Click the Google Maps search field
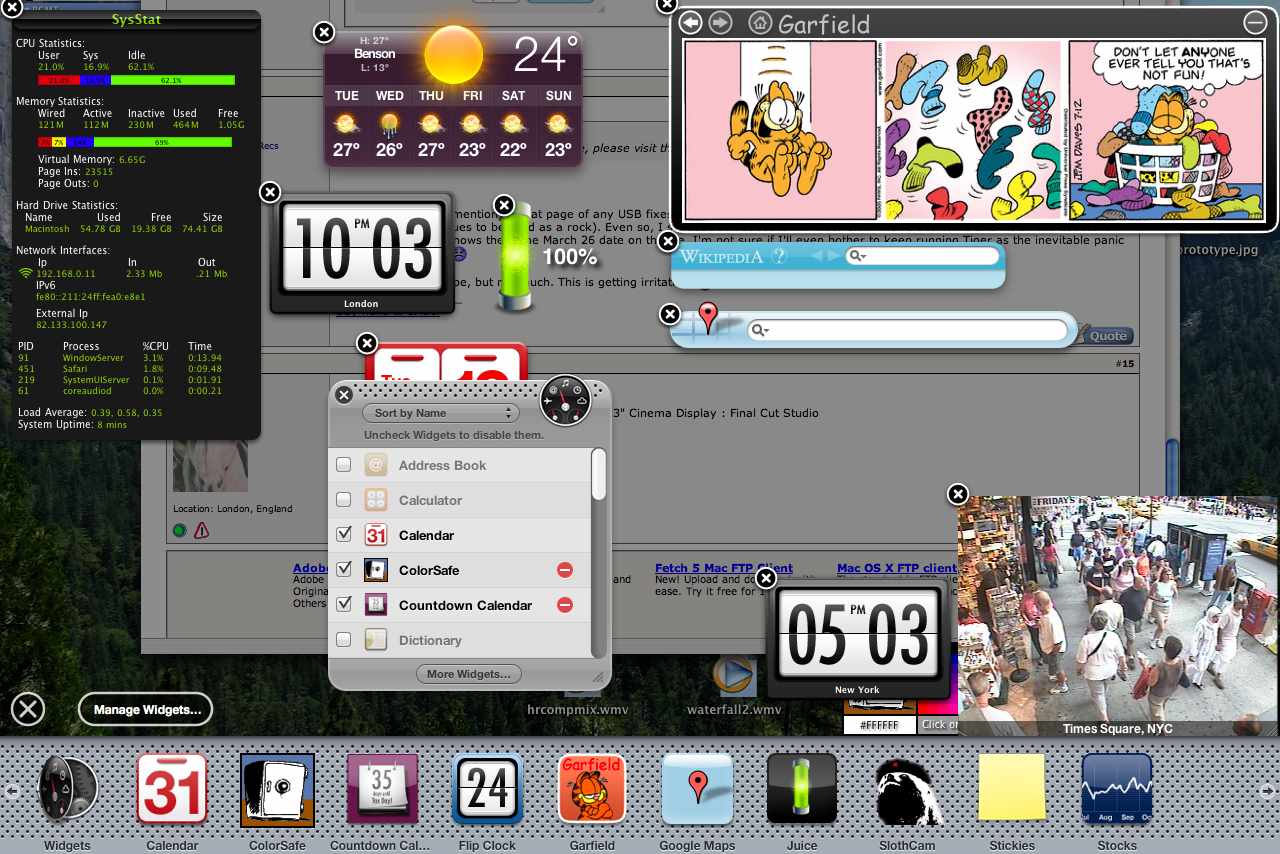This screenshot has height=854, width=1280. pyautogui.click(x=908, y=330)
